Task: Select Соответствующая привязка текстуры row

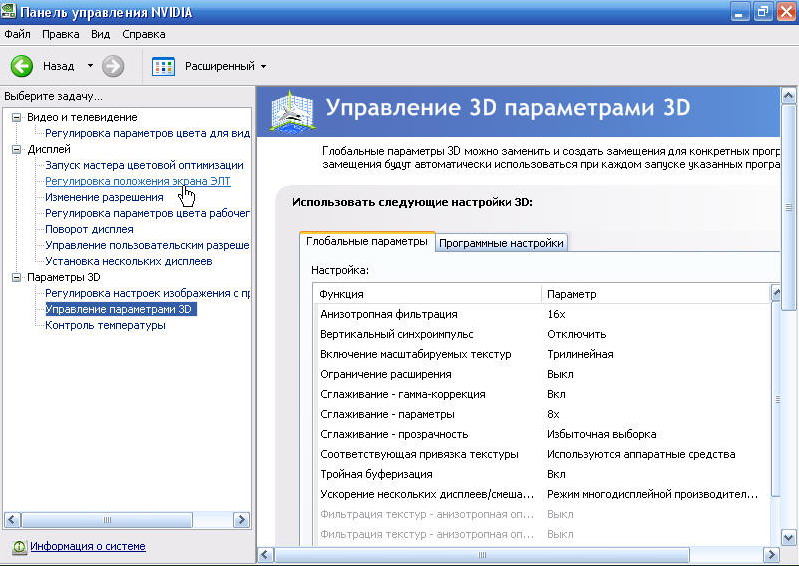Action: (543, 454)
